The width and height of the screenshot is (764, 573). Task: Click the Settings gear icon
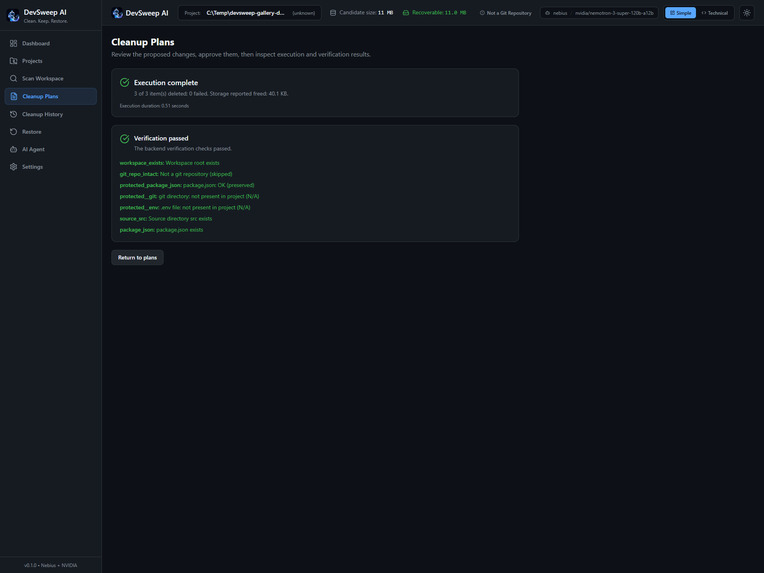coord(13,167)
